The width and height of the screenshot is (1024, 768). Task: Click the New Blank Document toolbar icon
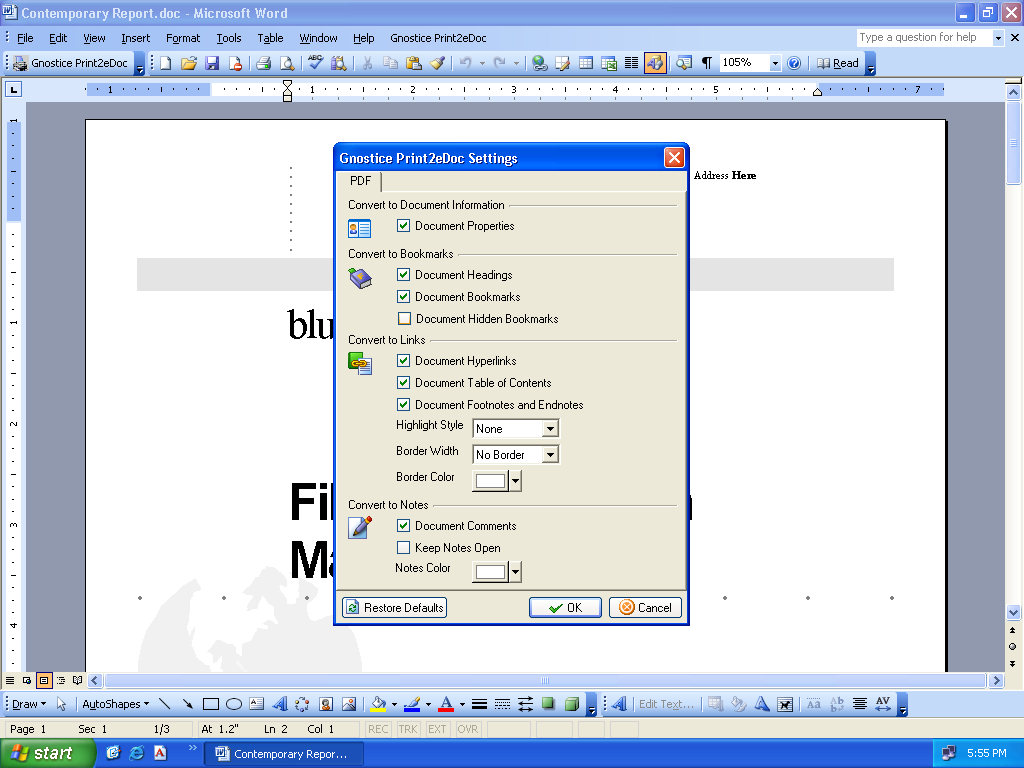click(166, 63)
